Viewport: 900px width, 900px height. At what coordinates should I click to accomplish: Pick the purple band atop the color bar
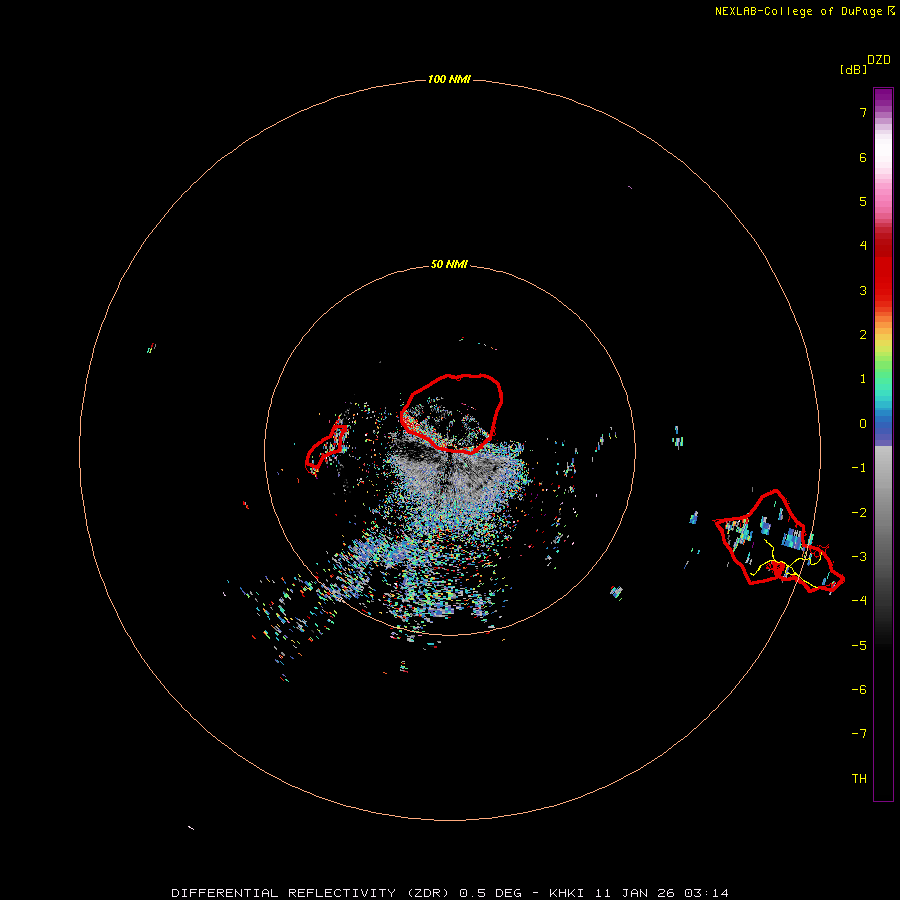[883, 98]
